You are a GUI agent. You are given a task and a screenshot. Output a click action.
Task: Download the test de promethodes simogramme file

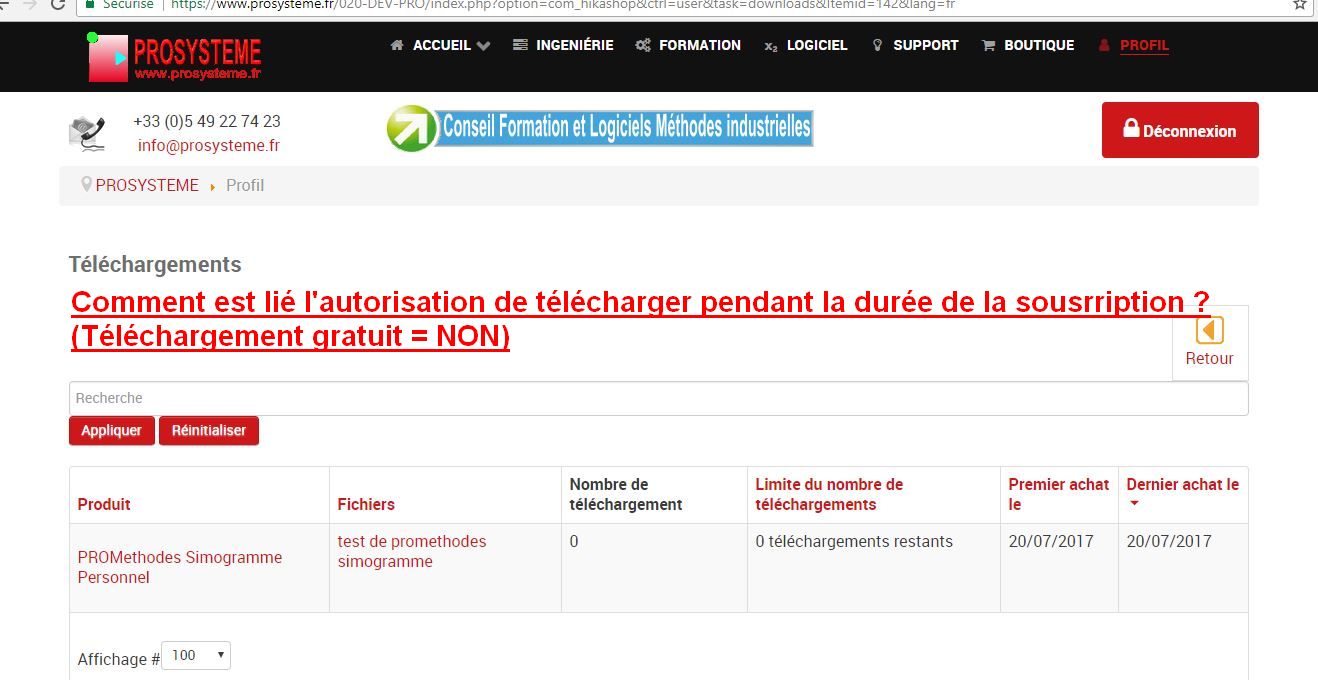(x=412, y=551)
